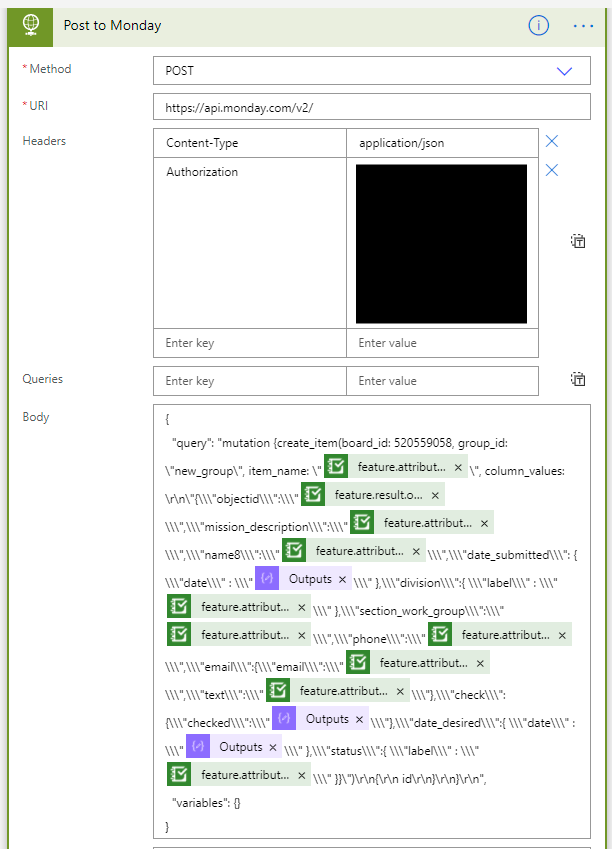The height and width of the screenshot is (849, 612).
Task: Remove the phone token
Action: pyautogui.click(x=562, y=635)
